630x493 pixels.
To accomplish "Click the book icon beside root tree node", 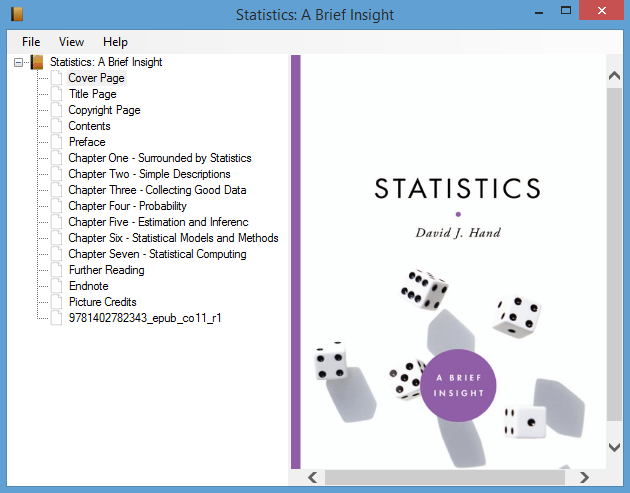I will pyautogui.click(x=37, y=62).
